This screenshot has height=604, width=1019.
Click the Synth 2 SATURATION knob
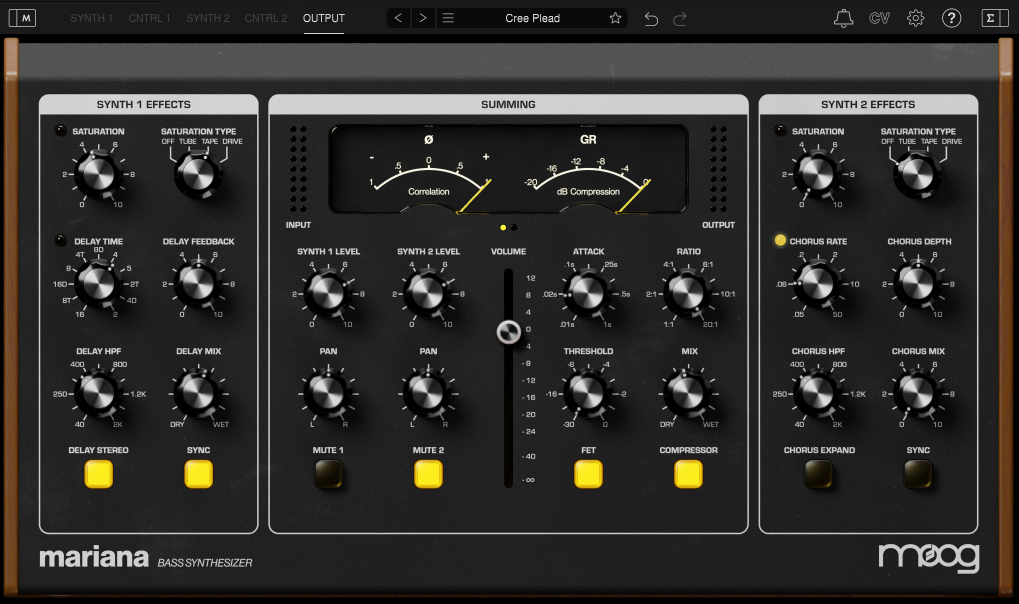[x=818, y=174]
